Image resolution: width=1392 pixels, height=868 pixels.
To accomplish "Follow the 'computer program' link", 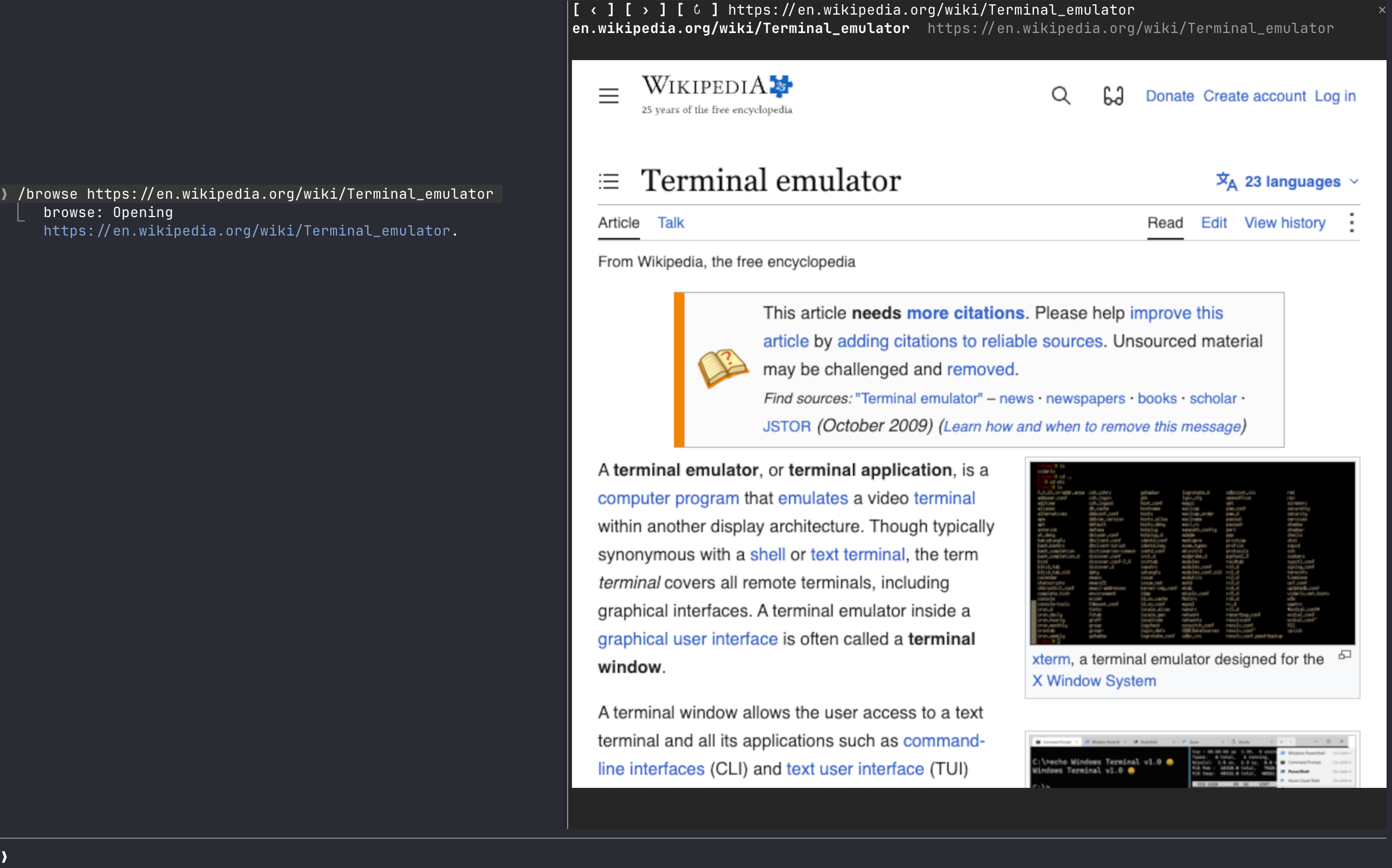I will [668, 498].
